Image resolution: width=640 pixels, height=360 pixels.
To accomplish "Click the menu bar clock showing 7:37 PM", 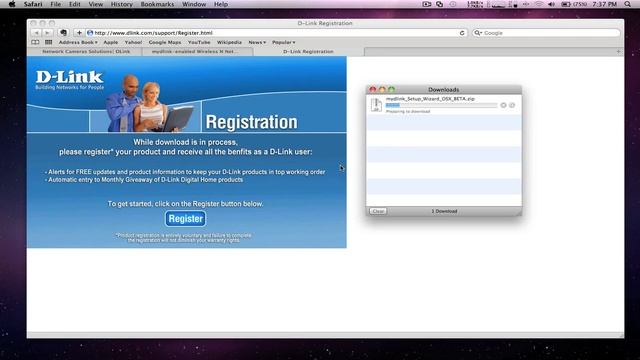I will 604,4.
